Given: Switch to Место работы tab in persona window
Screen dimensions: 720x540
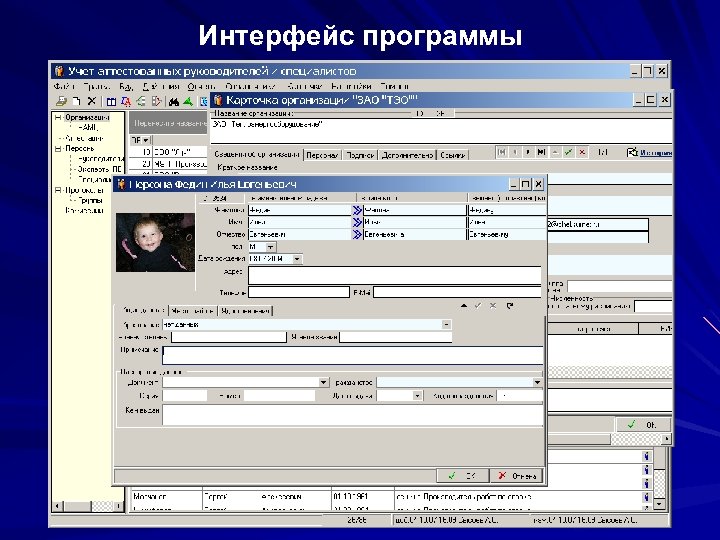Looking at the screenshot, I should (x=192, y=311).
